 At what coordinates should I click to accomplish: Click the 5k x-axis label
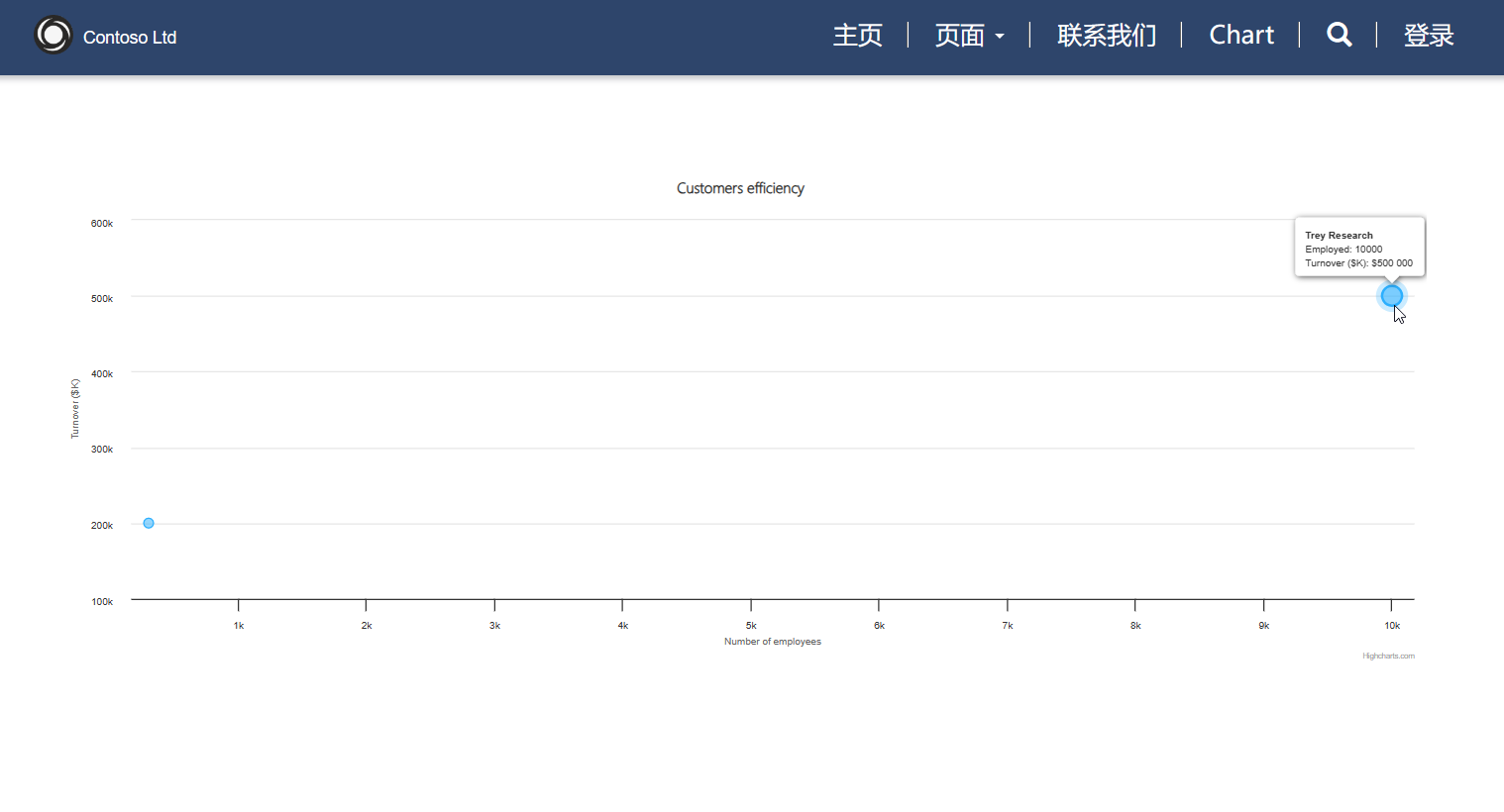coord(751,626)
